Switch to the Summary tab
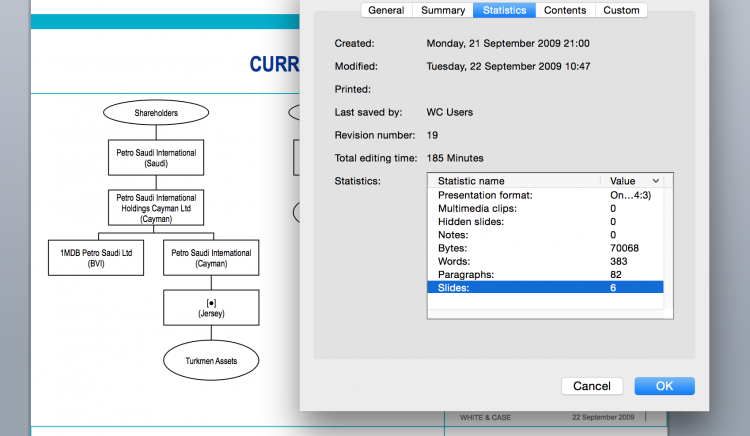The height and width of the screenshot is (436, 750). click(x=443, y=10)
